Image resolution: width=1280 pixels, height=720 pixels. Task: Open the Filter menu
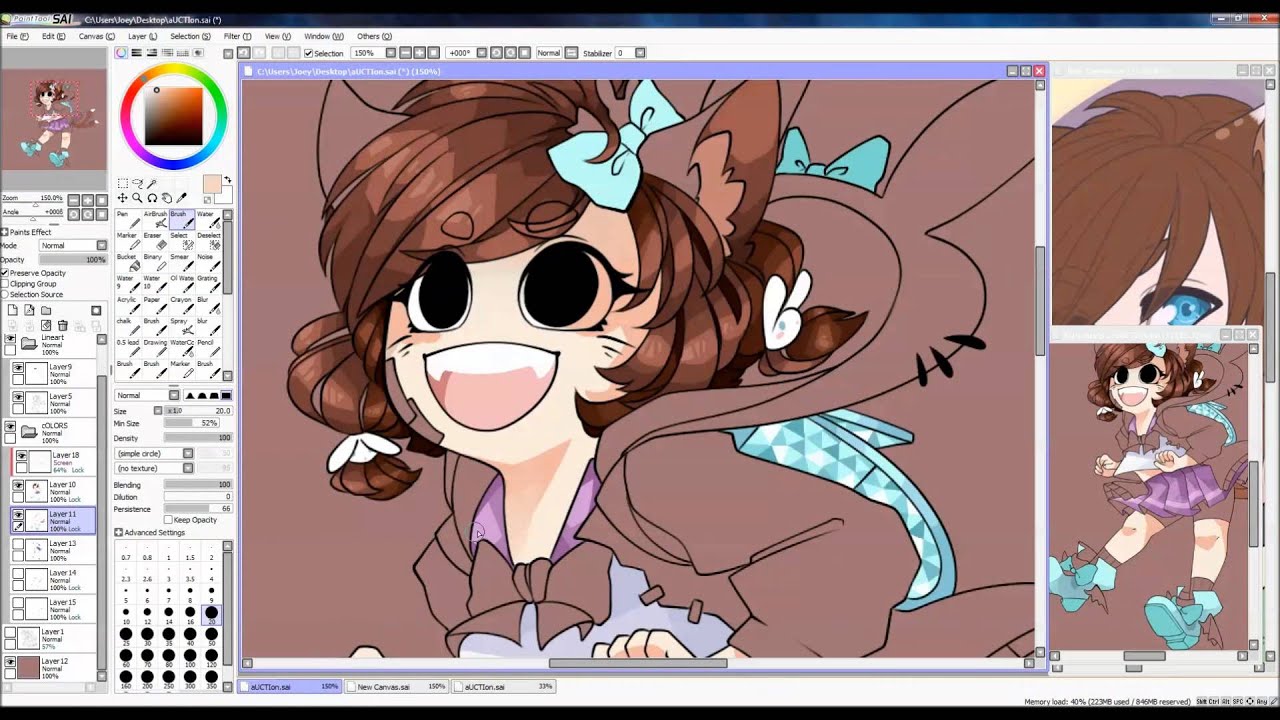(237, 36)
